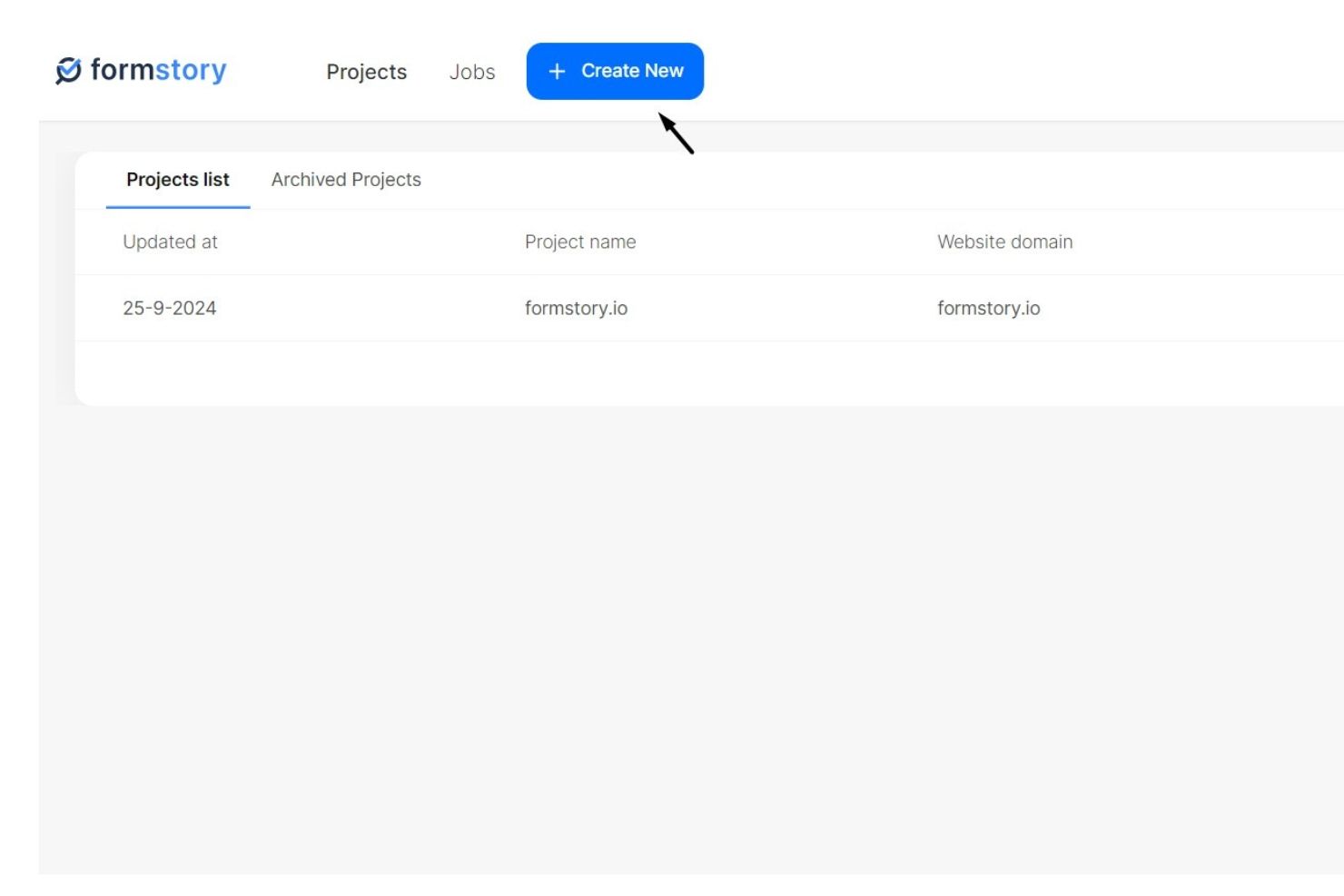
Task: Click the Create New button
Action: click(x=615, y=71)
